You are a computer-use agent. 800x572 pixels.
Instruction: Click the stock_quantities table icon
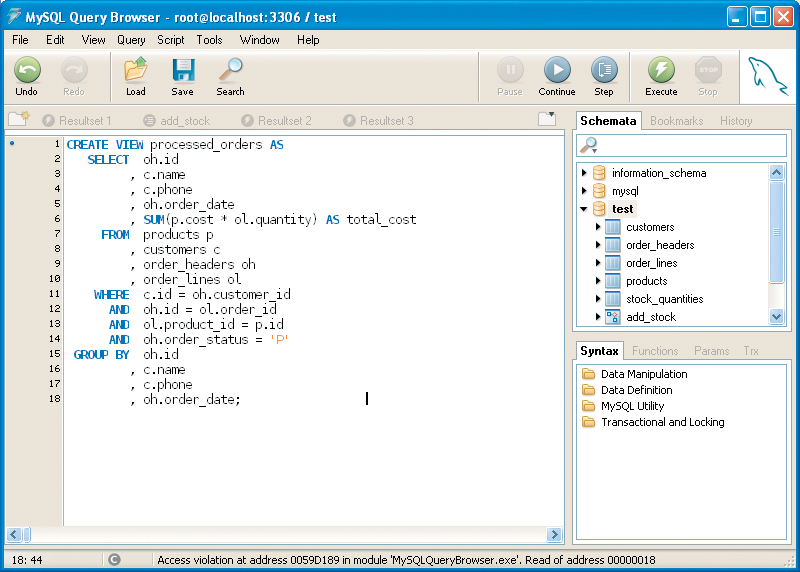click(613, 299)
